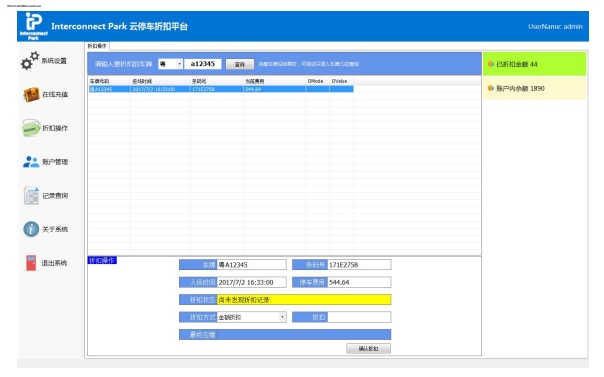Screen dimensions: 604x377
Task: Click the 关于系统 info icon
Action: point(31,229)
